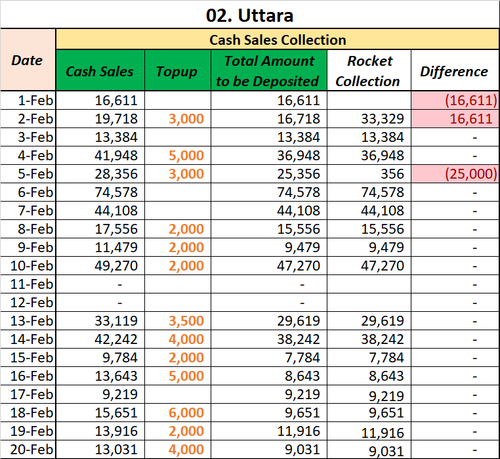Screen dimensions: 500x459
Task: Select the 'Rocket Collection' column header
Action: (x=369, y=71)
